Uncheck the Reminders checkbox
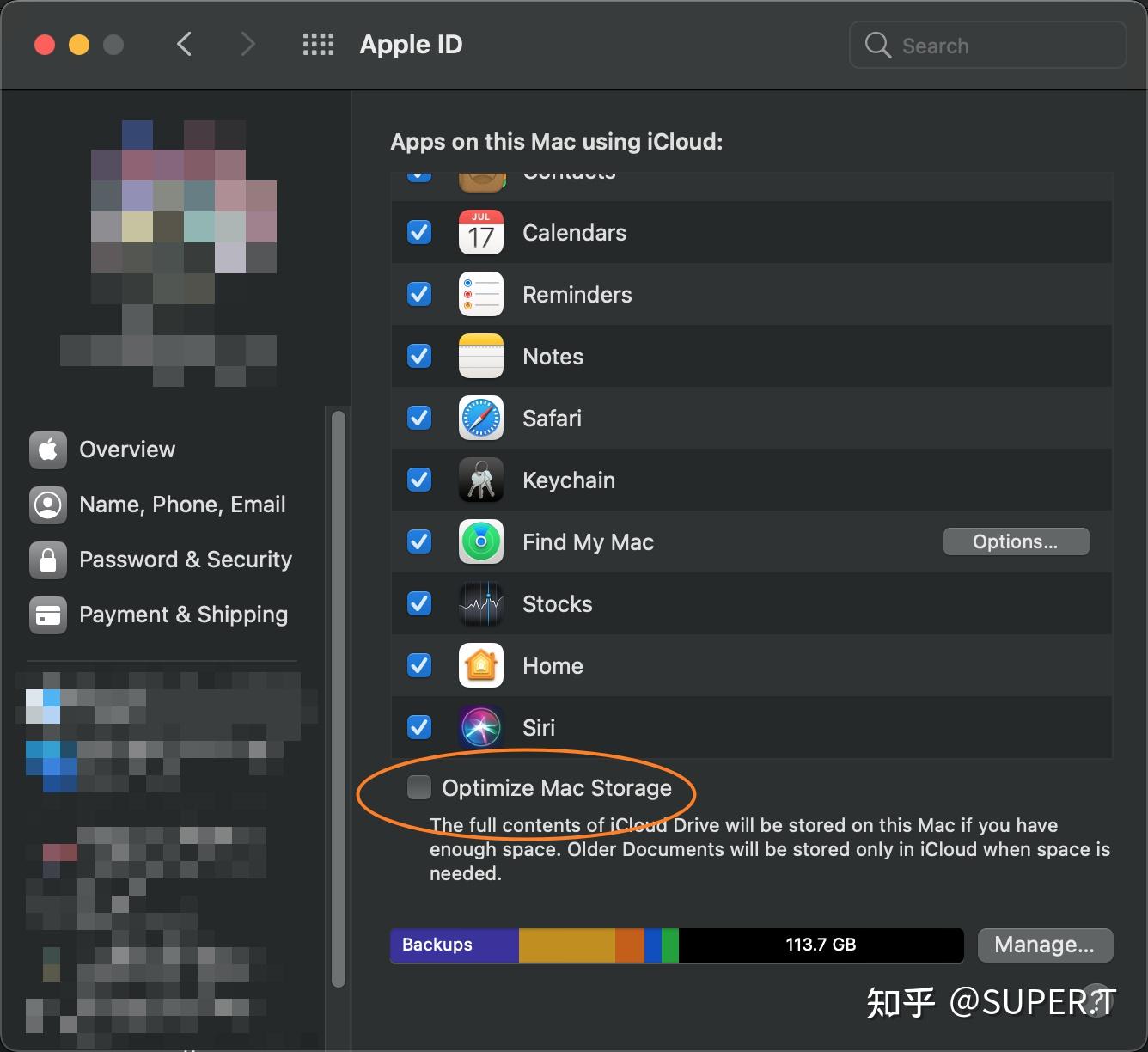The width and height of the screenshot is (1148, 1052). pos(419,295)
